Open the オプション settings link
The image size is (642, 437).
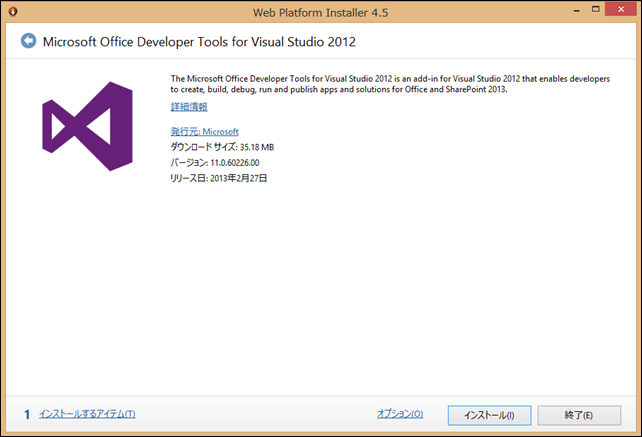click(400, 414)
